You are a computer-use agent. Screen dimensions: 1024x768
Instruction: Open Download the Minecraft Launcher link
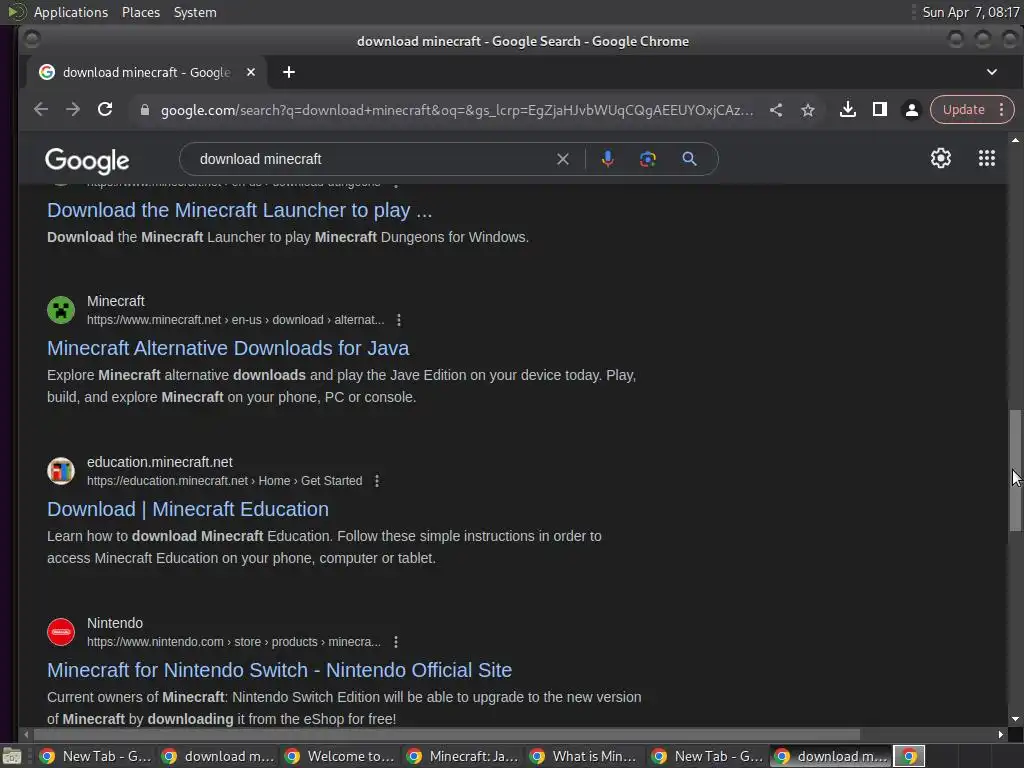(240, 210)
